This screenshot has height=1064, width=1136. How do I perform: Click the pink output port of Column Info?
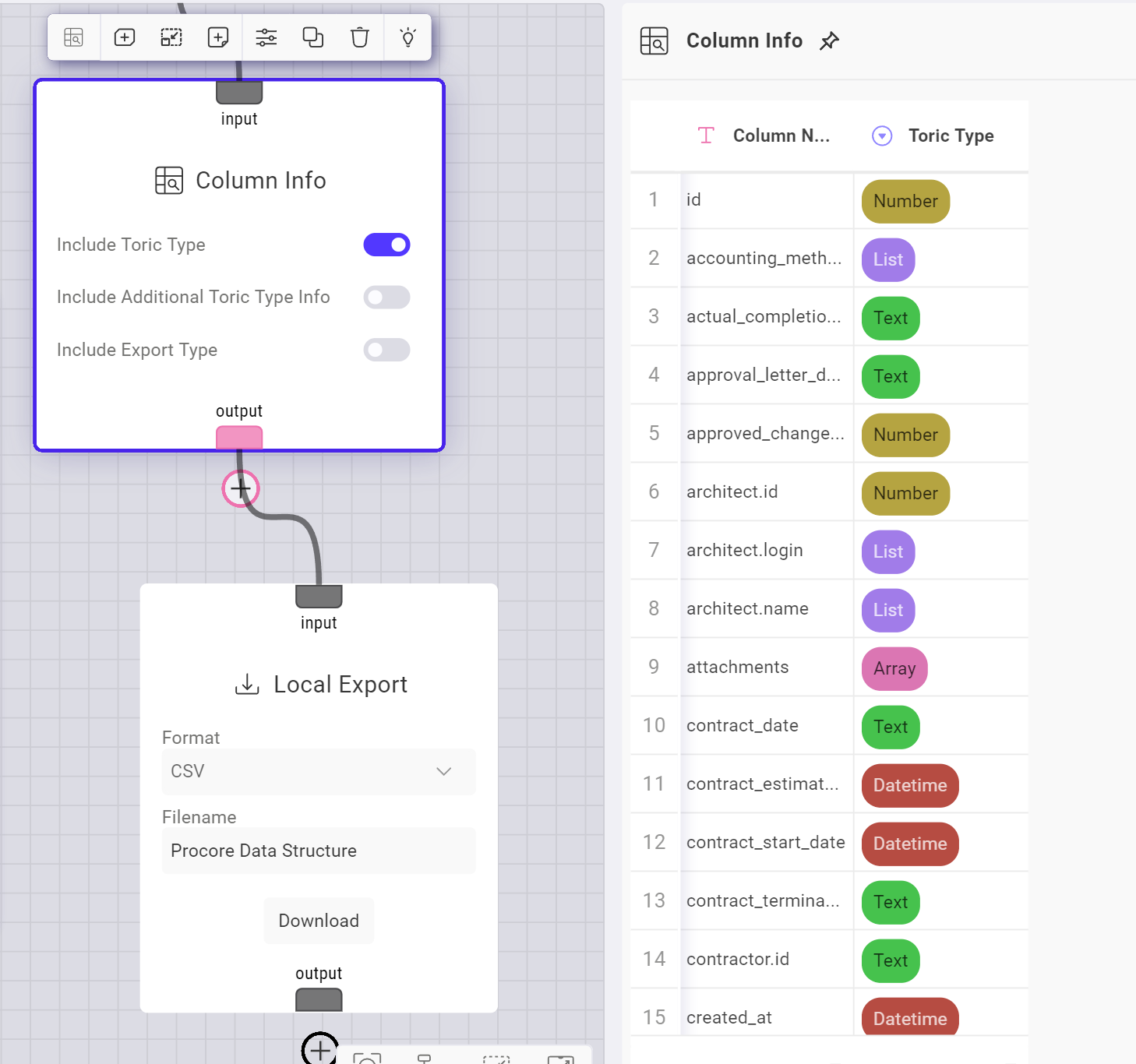[x=239, y=438]
